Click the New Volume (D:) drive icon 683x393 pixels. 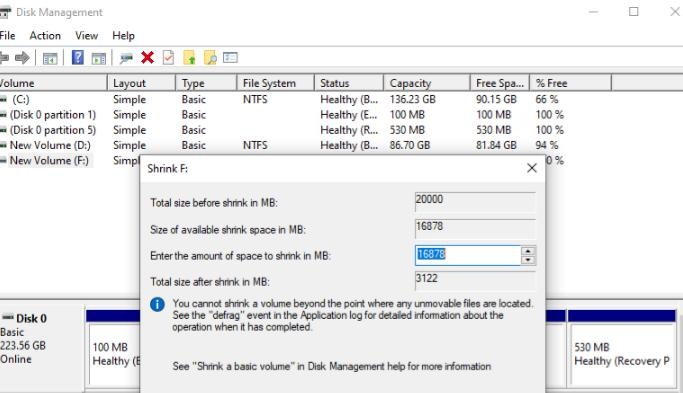coord(3,145)
